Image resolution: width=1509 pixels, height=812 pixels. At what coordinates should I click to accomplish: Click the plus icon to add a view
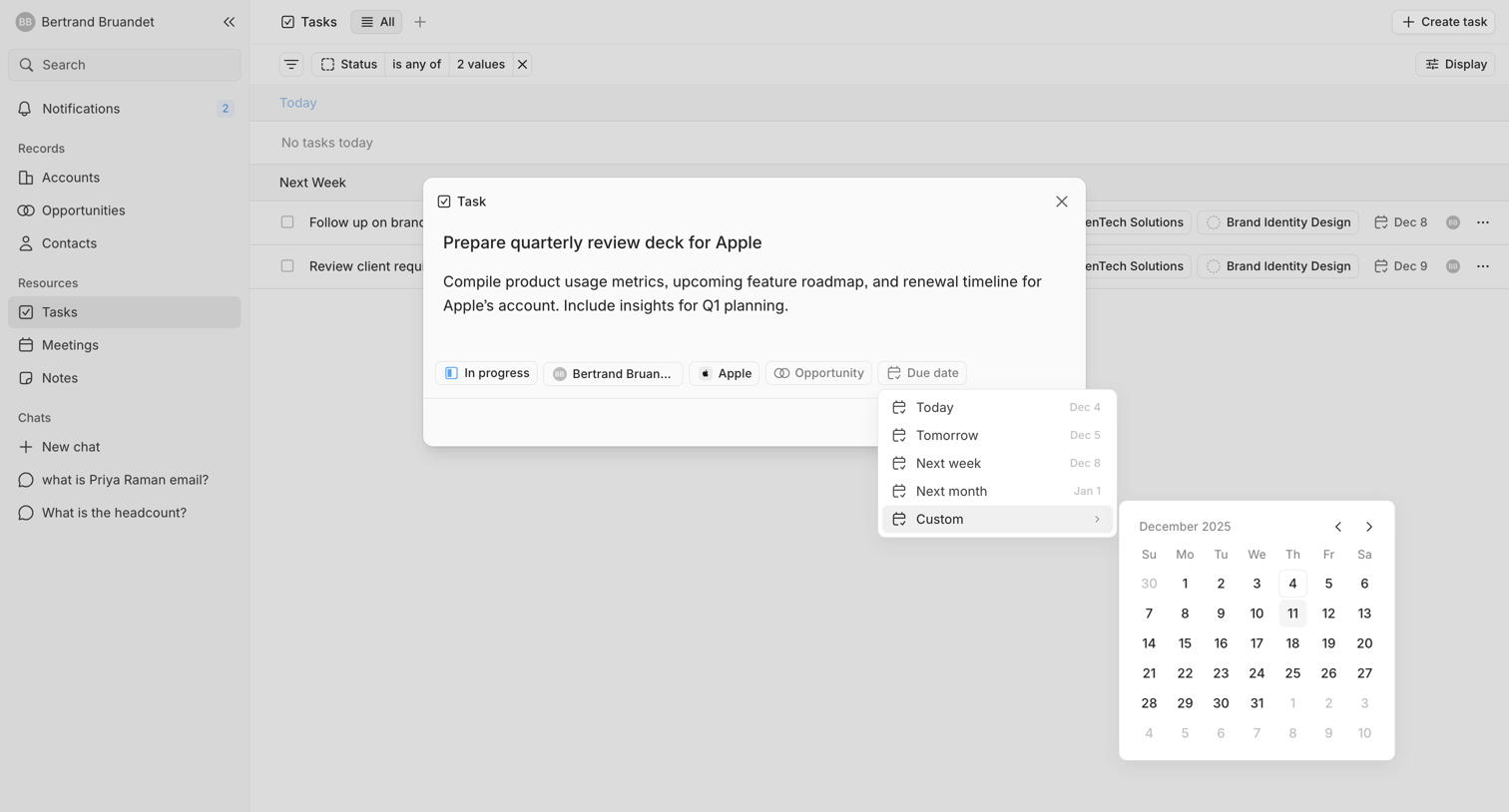[420, 22]
